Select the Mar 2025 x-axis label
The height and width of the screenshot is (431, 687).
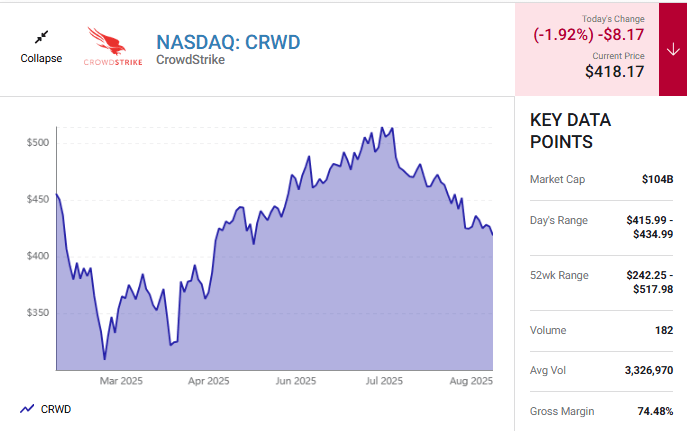pyautogui.click(x=121, y=381)
